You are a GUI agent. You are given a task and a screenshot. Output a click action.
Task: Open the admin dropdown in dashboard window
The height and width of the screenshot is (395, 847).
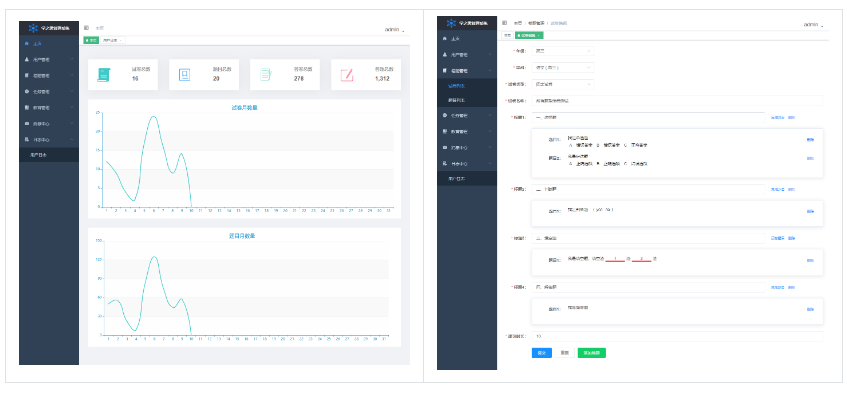coord(394,30)
